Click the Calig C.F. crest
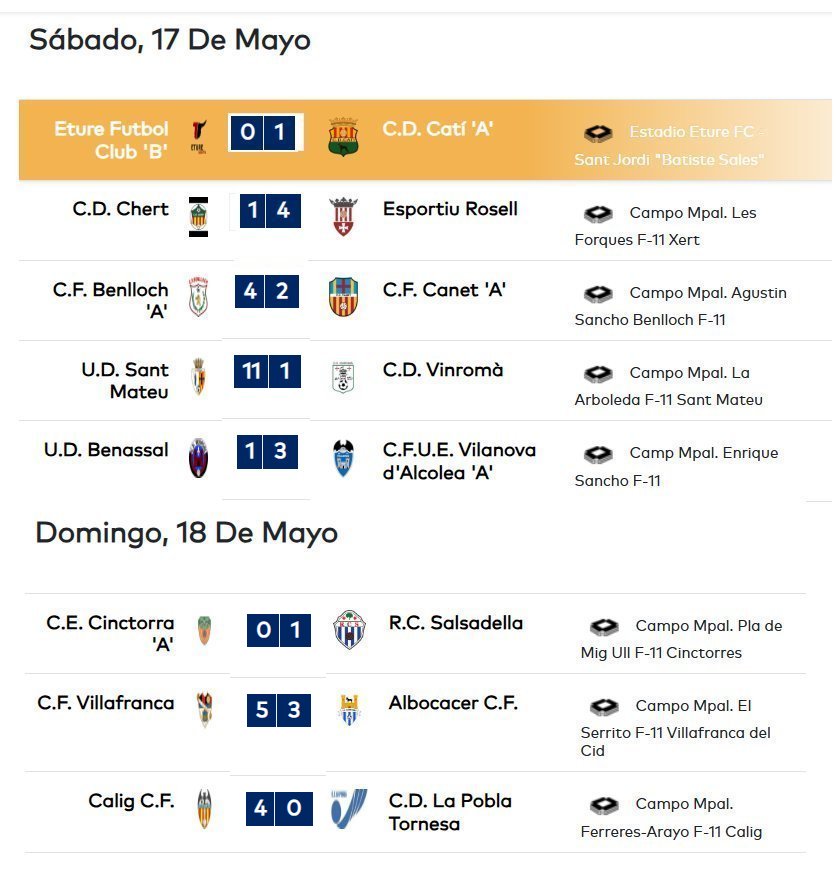 (204, 808)
